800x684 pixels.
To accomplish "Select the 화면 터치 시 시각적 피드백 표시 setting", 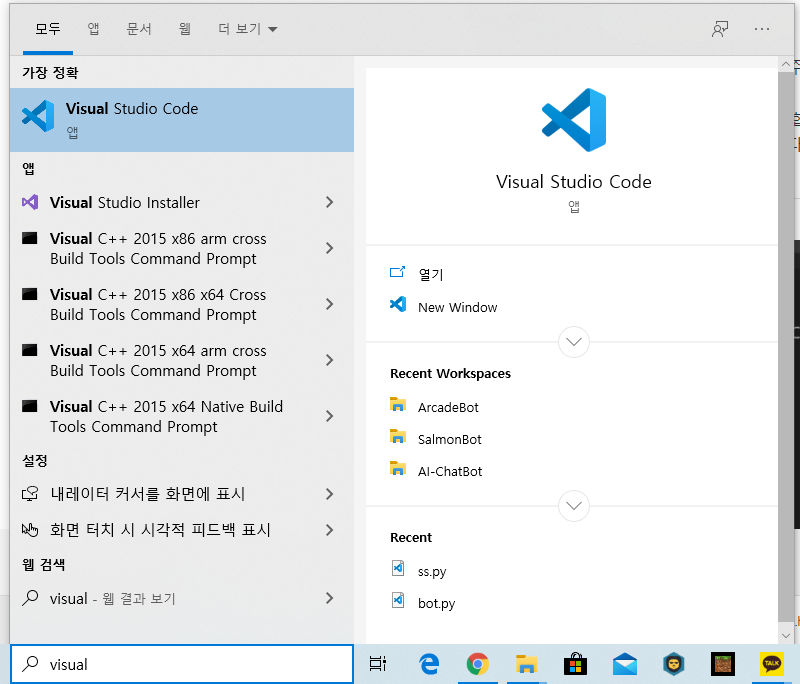I will coord(182,530).
